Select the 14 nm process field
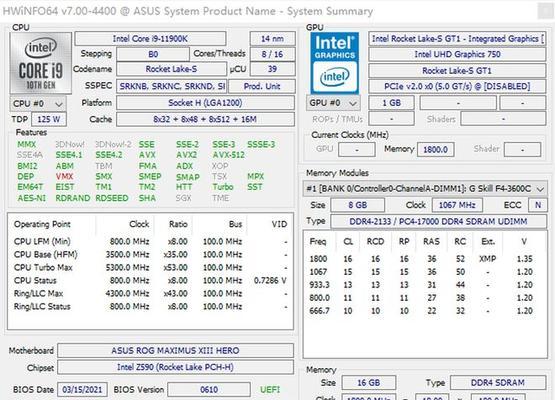 point(272,39)
